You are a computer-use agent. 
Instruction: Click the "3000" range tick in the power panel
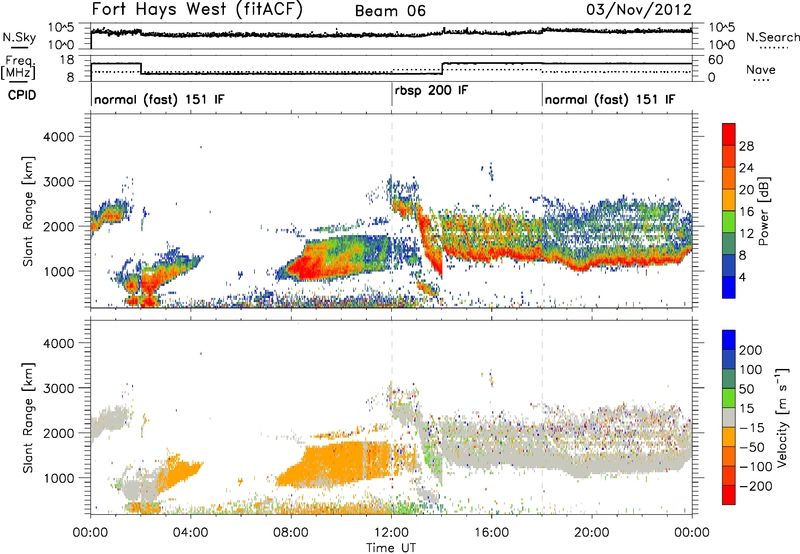pyautogui.click(x=58, y=182)
